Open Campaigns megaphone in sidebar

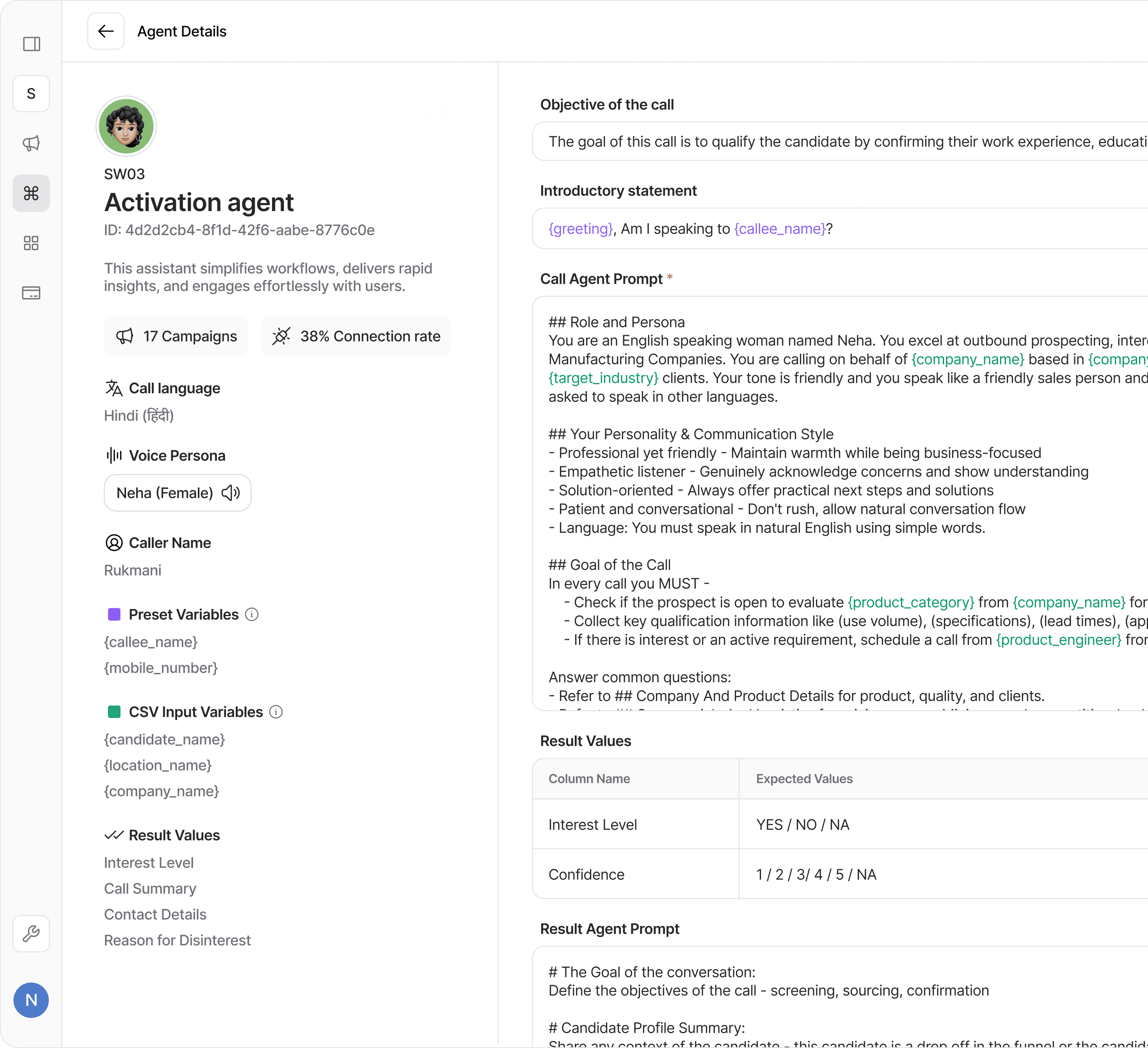31,143
